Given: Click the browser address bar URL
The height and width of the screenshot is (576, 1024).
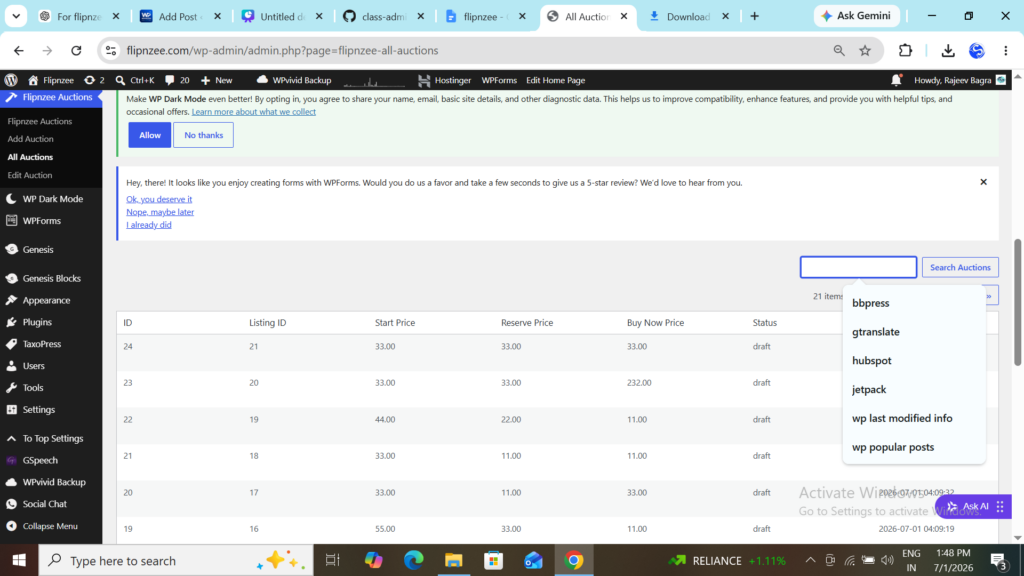Looking at the screenshot, I should 282,50.
